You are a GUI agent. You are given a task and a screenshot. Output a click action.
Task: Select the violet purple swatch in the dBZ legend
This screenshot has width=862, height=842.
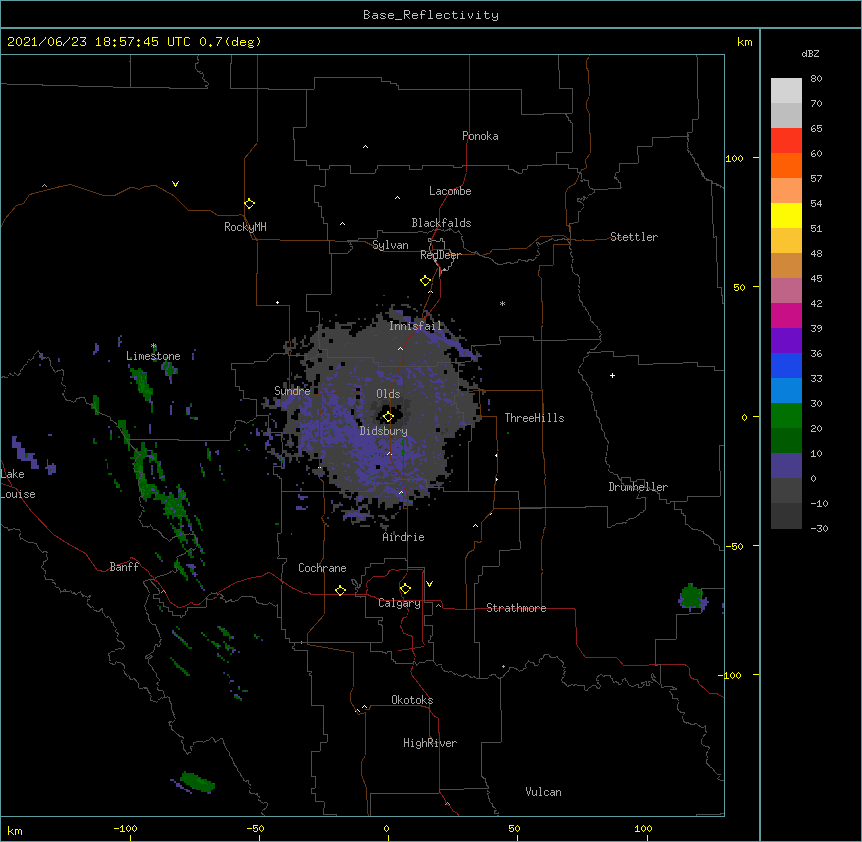(x=786, y=341)
